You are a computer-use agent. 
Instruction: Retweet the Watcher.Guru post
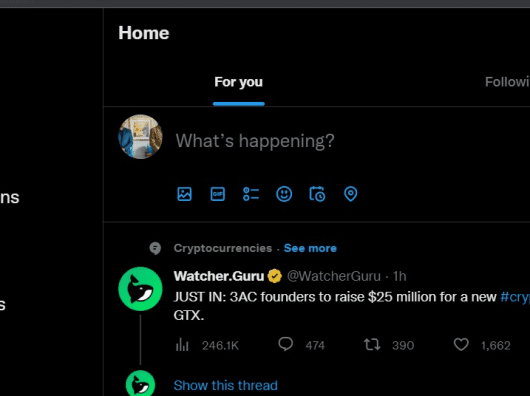point(372,345)
